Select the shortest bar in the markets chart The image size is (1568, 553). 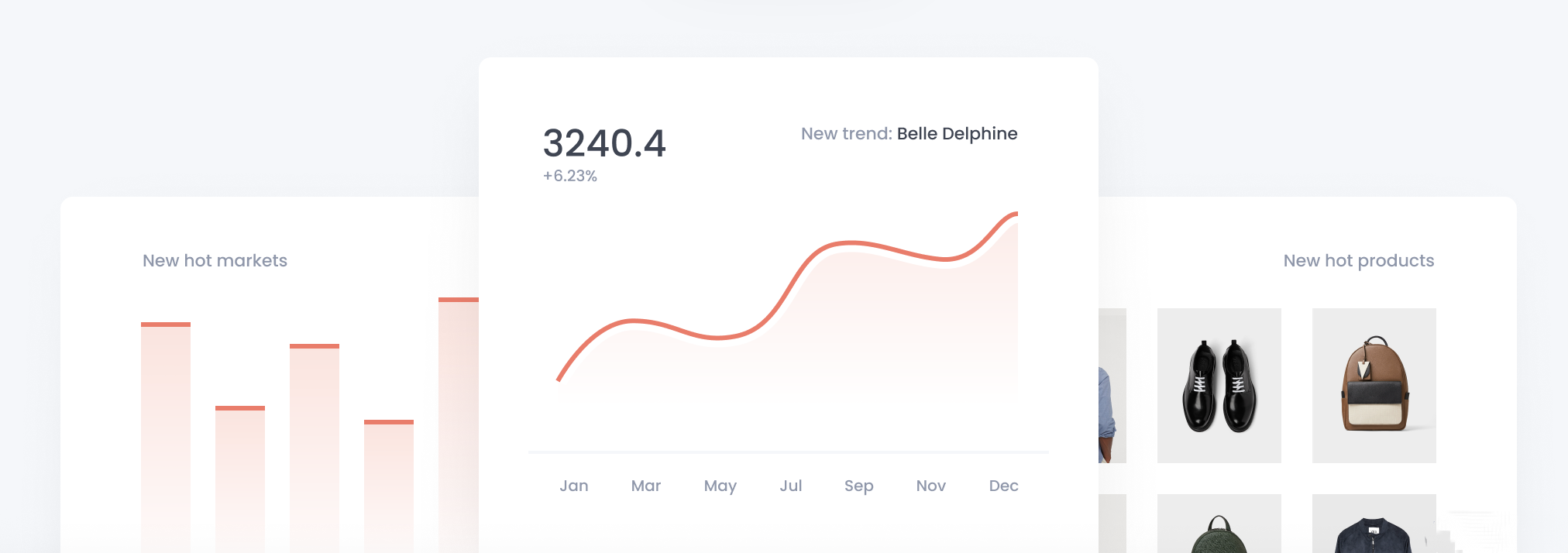pyautogui.click(x=389, y=484)
